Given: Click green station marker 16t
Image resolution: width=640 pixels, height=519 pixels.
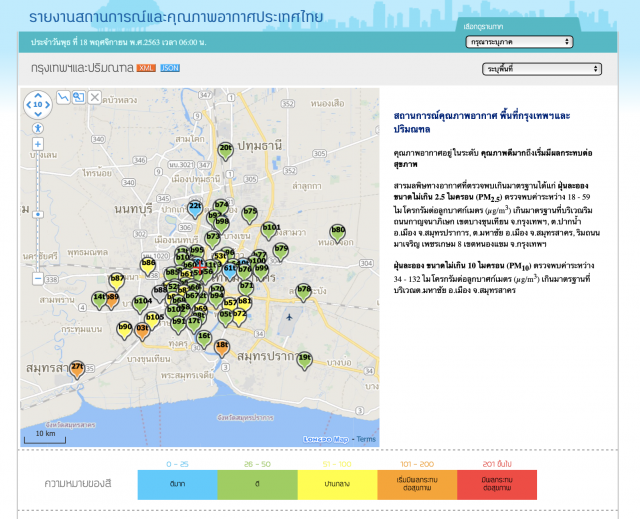Looking at the screenshot, I should (x=204, y=338).
